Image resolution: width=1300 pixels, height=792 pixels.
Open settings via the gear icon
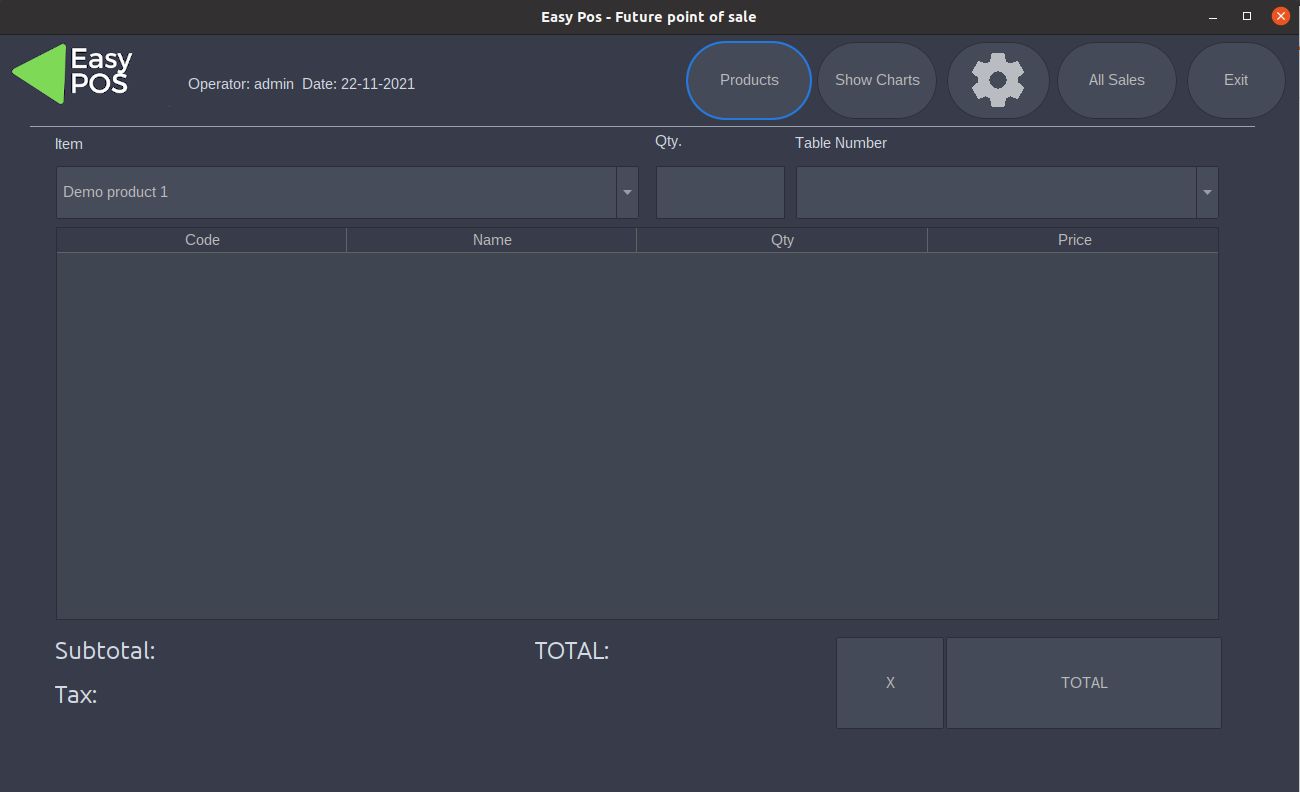point(998,80)
